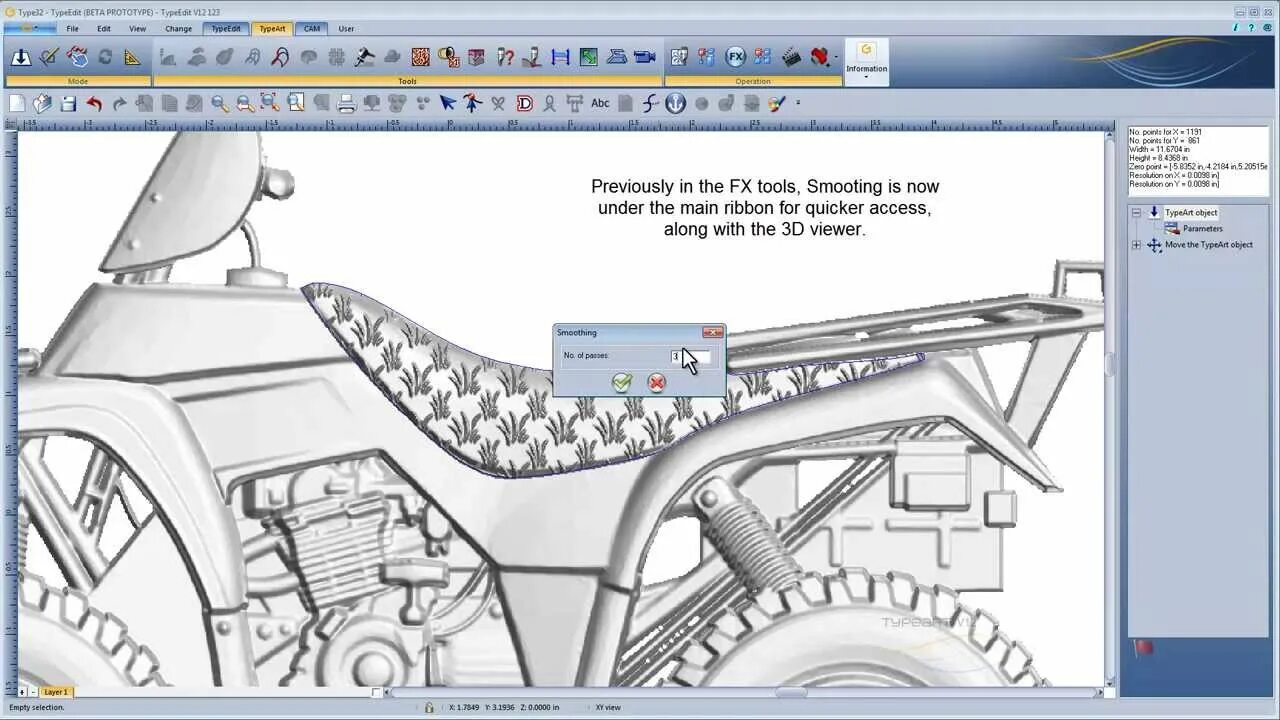Image resolution: width=1280 pixels, height=720 pixels.
Task: Save using the floppy disk icon
Action: pos(68,103)
